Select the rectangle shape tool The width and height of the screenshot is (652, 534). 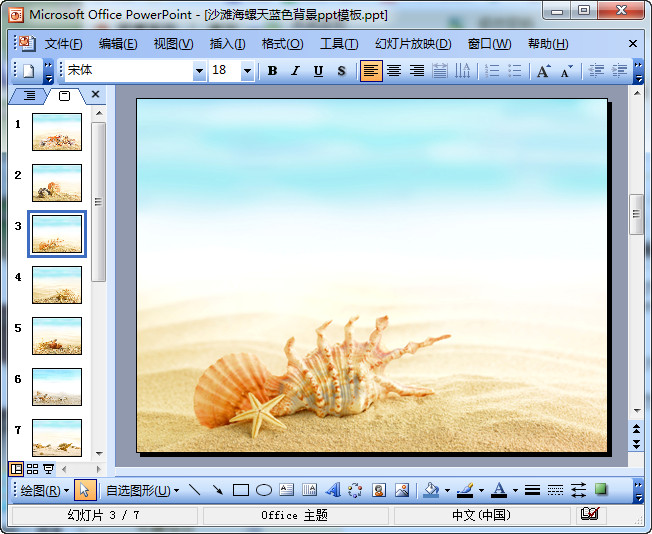[240, 490]
